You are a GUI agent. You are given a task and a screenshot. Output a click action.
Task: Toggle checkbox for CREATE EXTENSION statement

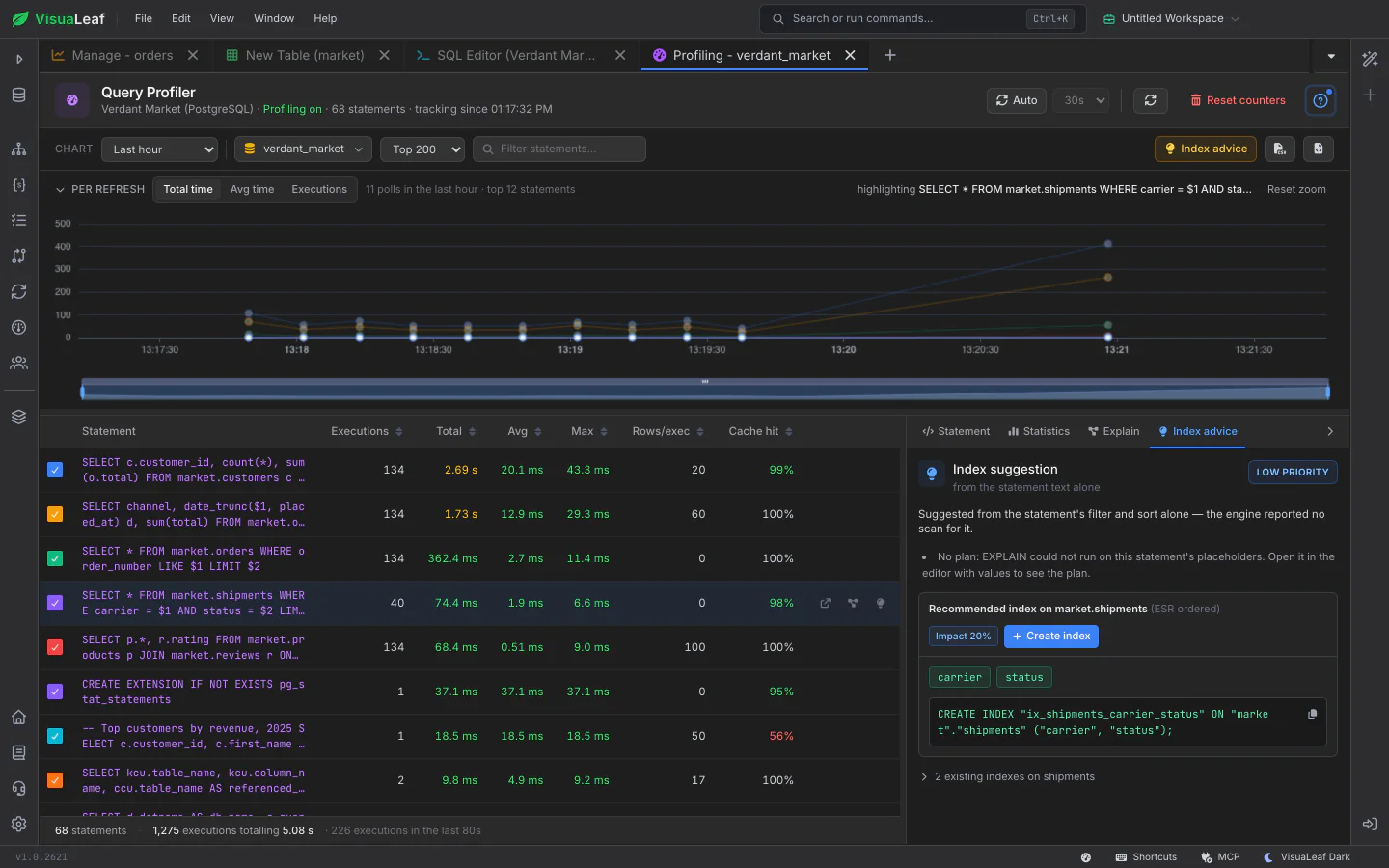point(55,692)
